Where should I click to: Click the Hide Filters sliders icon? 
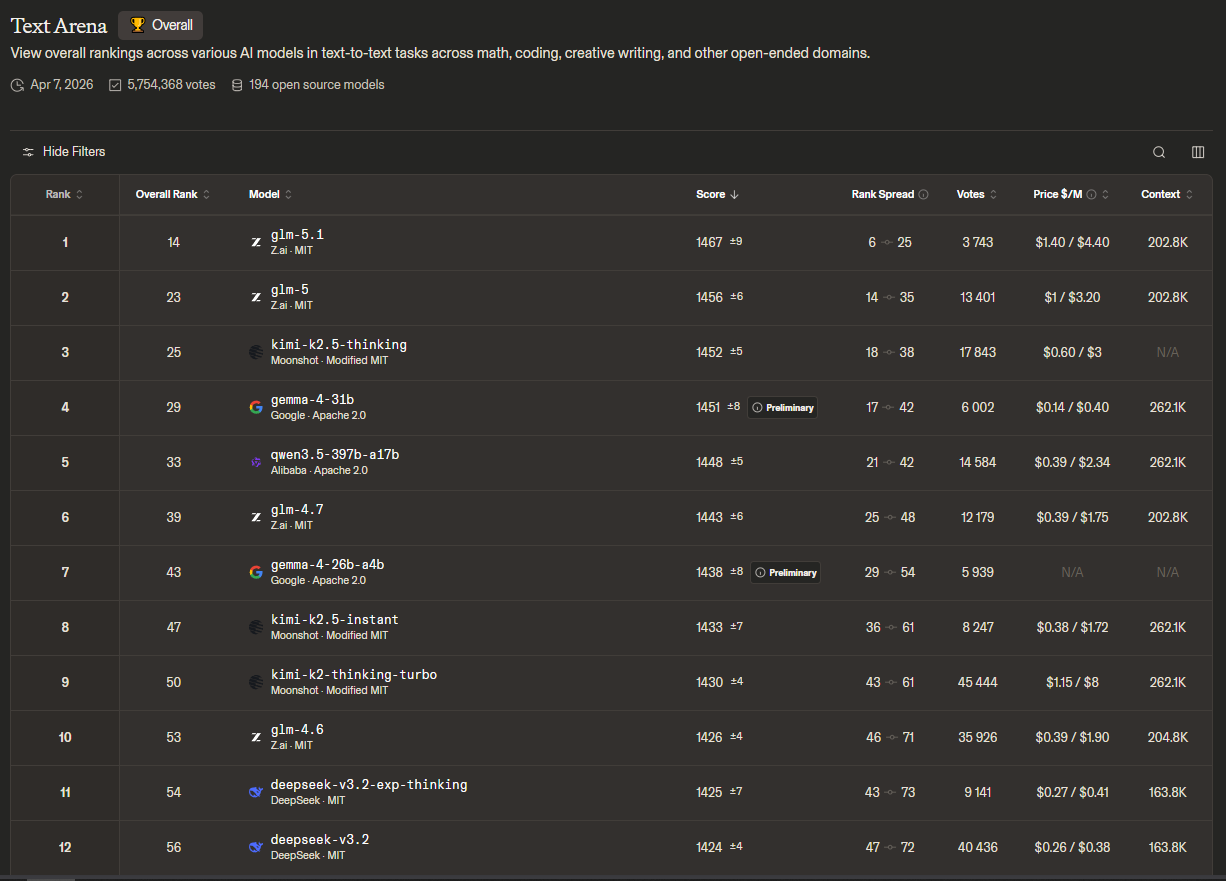point(28,152)
